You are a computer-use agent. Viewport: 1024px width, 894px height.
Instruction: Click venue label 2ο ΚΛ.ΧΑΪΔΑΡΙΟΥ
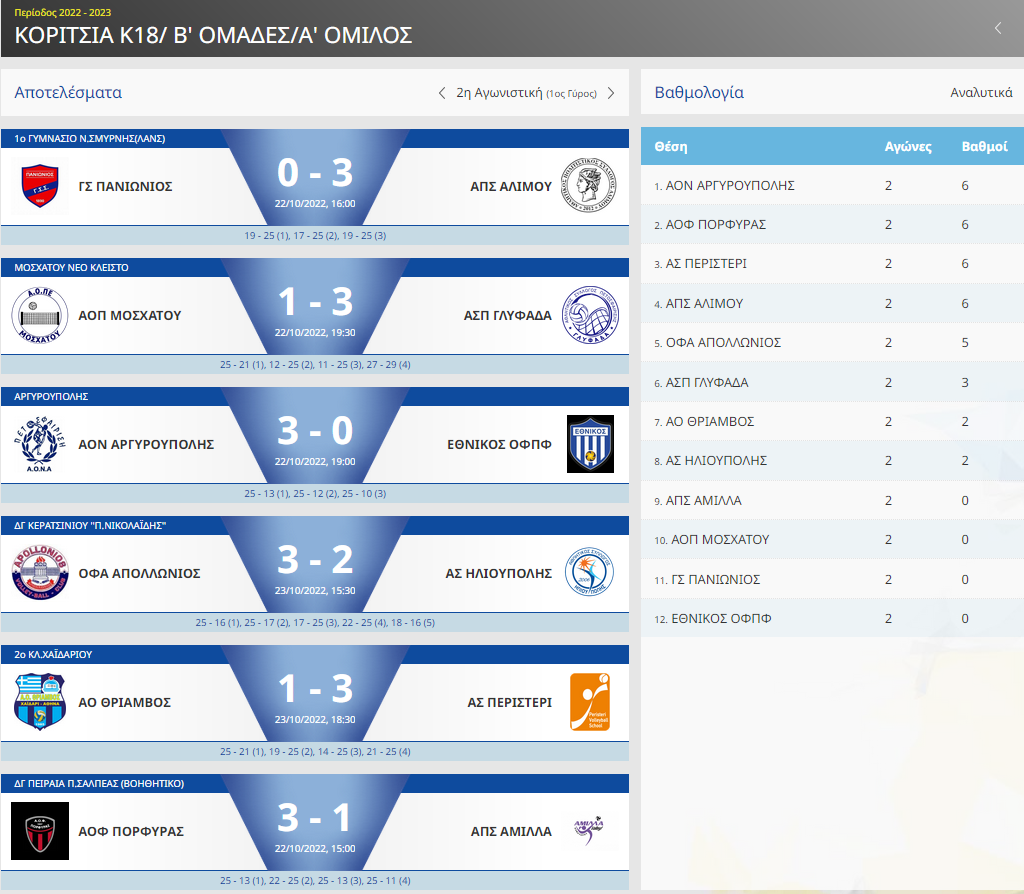(53, 654)
